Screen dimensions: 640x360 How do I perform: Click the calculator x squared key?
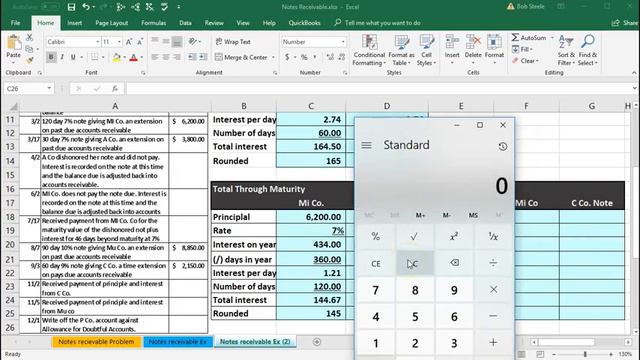[454, 236]
